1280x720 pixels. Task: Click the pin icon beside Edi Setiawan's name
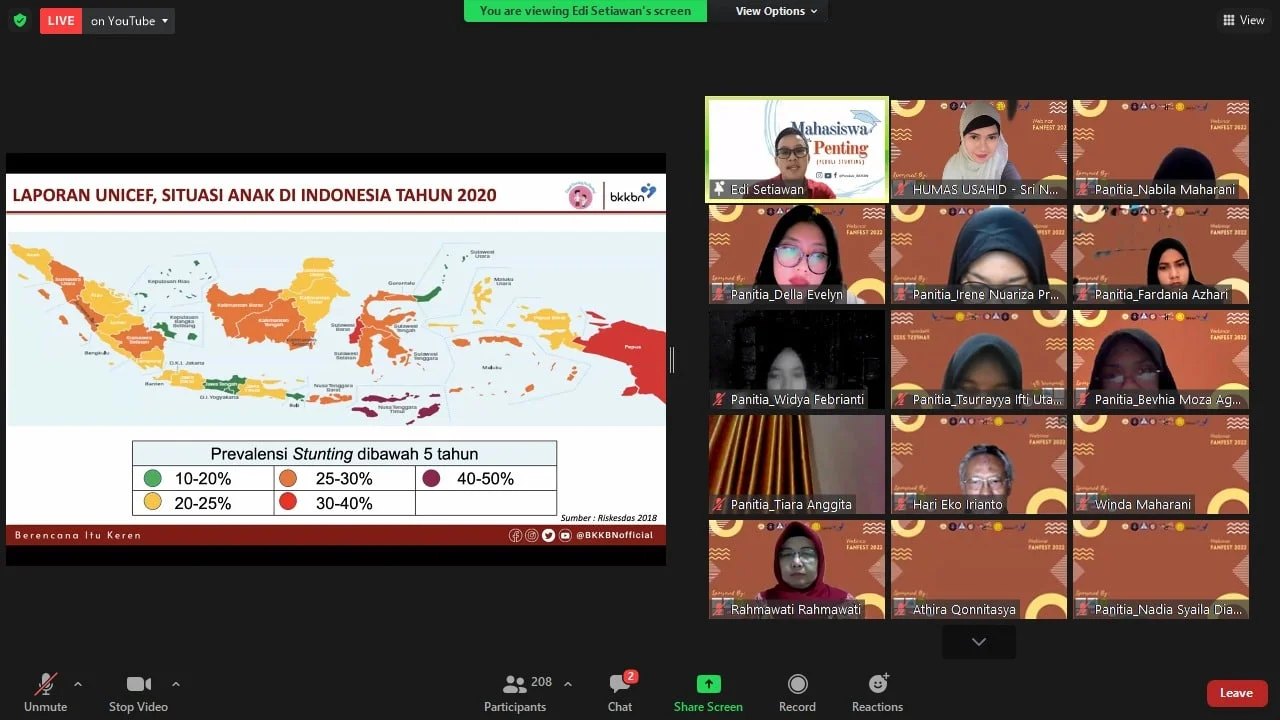[718, 189]
